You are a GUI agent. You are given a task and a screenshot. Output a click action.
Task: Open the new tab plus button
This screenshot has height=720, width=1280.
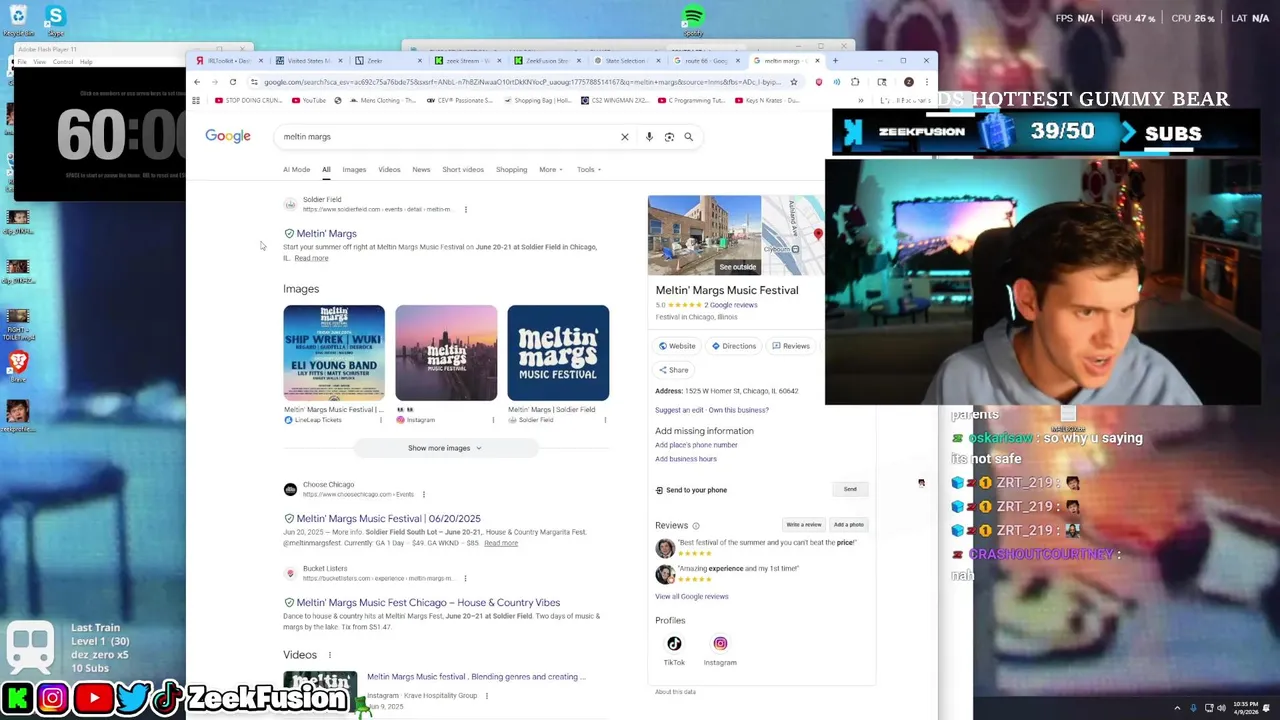834,61
